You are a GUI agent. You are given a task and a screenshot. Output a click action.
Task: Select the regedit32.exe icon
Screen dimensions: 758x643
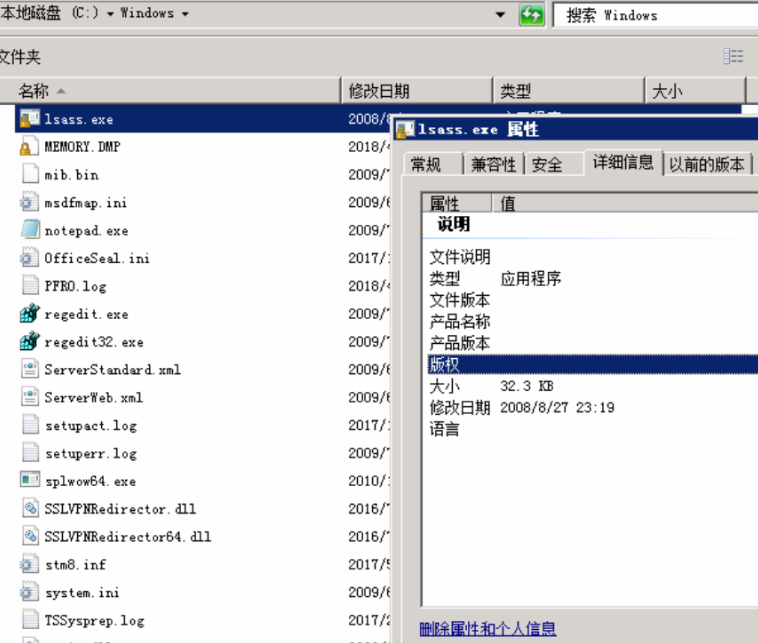[x=29, y=342]
